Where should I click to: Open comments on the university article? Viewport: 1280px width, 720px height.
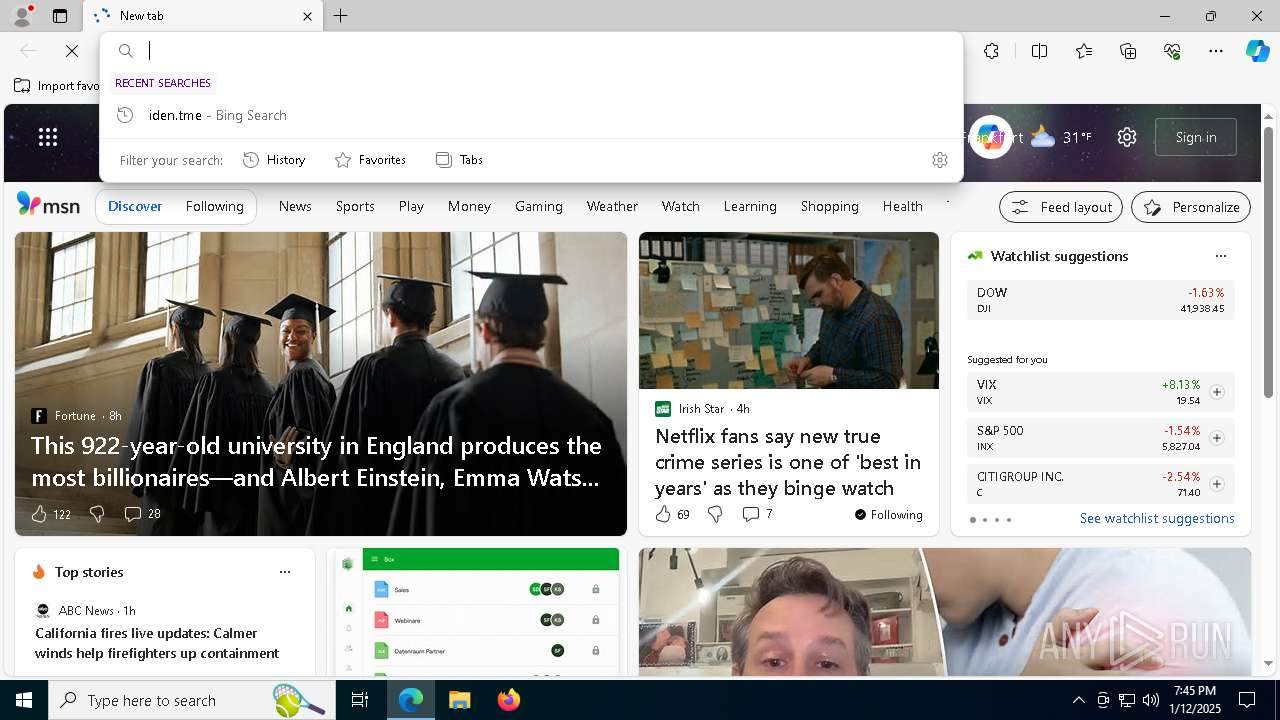pos(142,514)
